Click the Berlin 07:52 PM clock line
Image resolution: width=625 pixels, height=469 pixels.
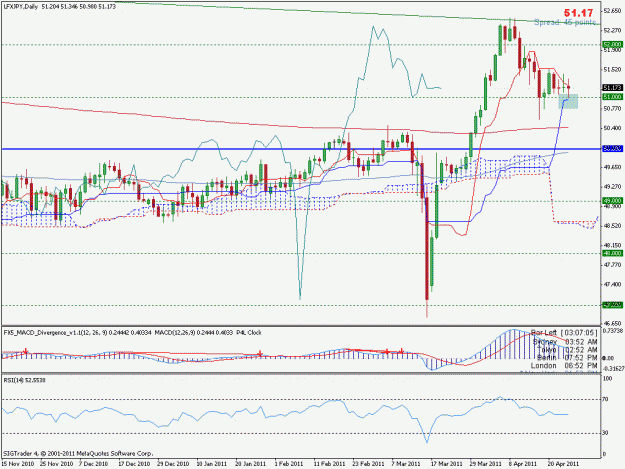tap(567, 358)
